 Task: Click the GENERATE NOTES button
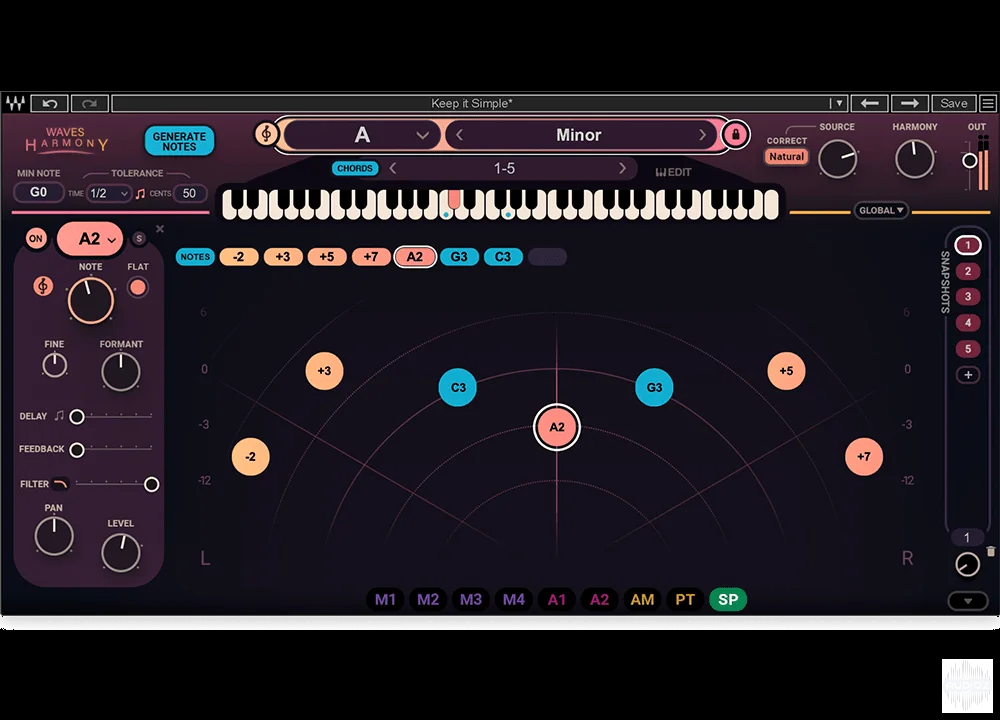click(179, 141)
